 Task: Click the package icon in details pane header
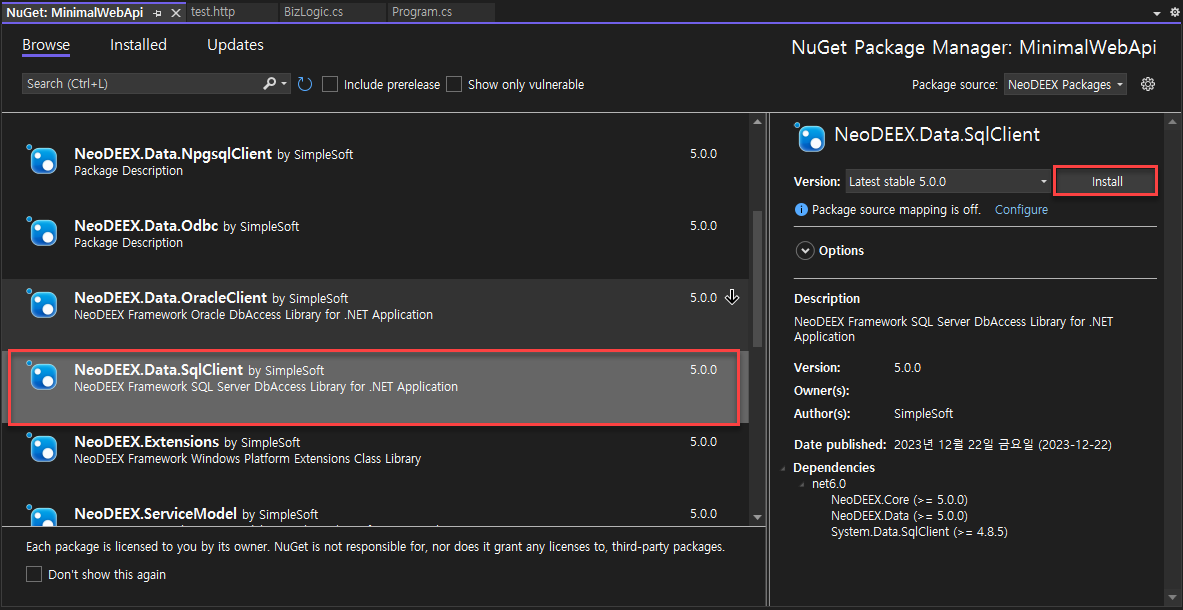pyautogui.click(x=811, y=137)
